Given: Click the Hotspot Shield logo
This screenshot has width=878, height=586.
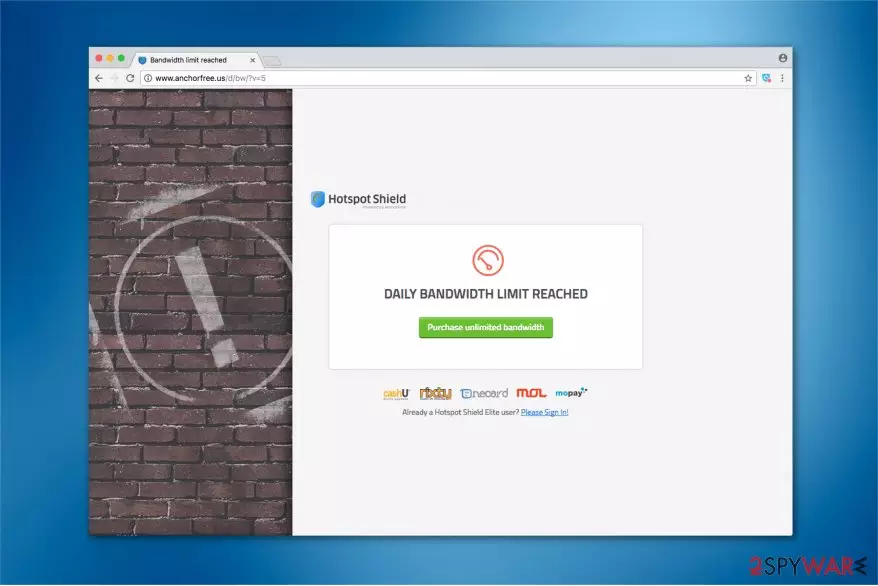Looking at the screenshot, I should [x=358, y=199].
